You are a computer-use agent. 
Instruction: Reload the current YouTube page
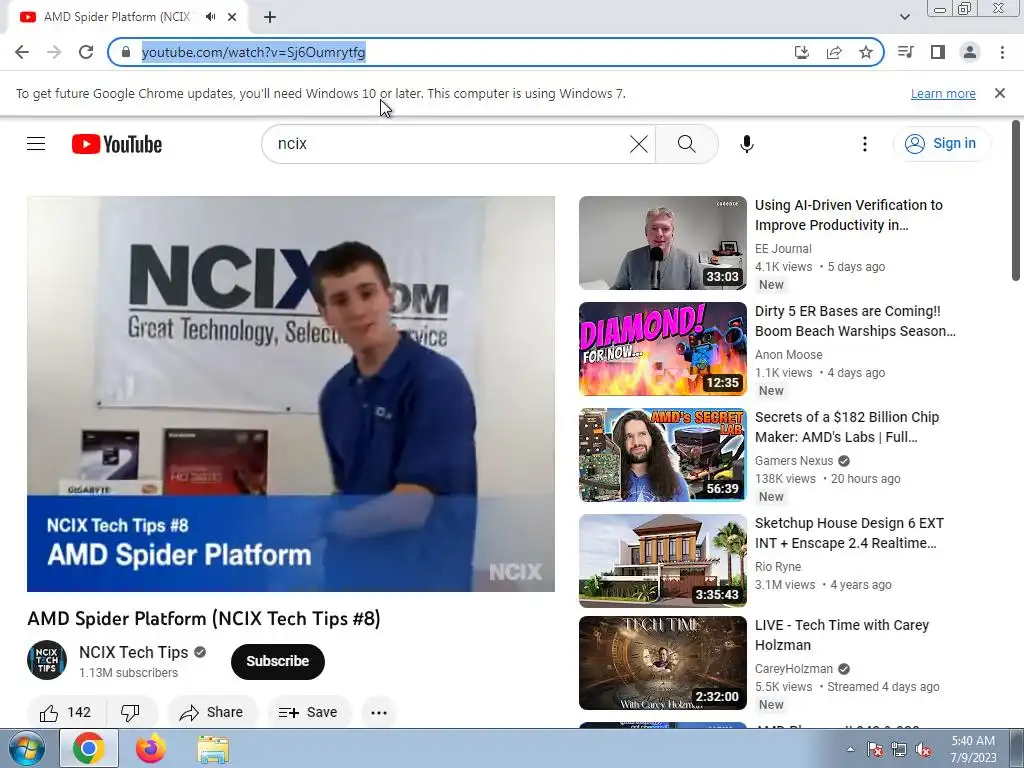86,52
